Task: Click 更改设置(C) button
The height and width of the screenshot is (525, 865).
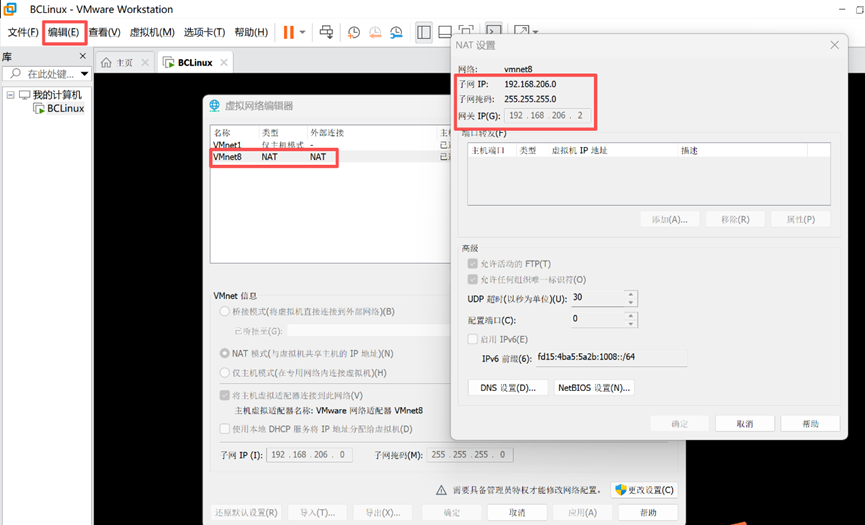Action: (x=644, y=490)
